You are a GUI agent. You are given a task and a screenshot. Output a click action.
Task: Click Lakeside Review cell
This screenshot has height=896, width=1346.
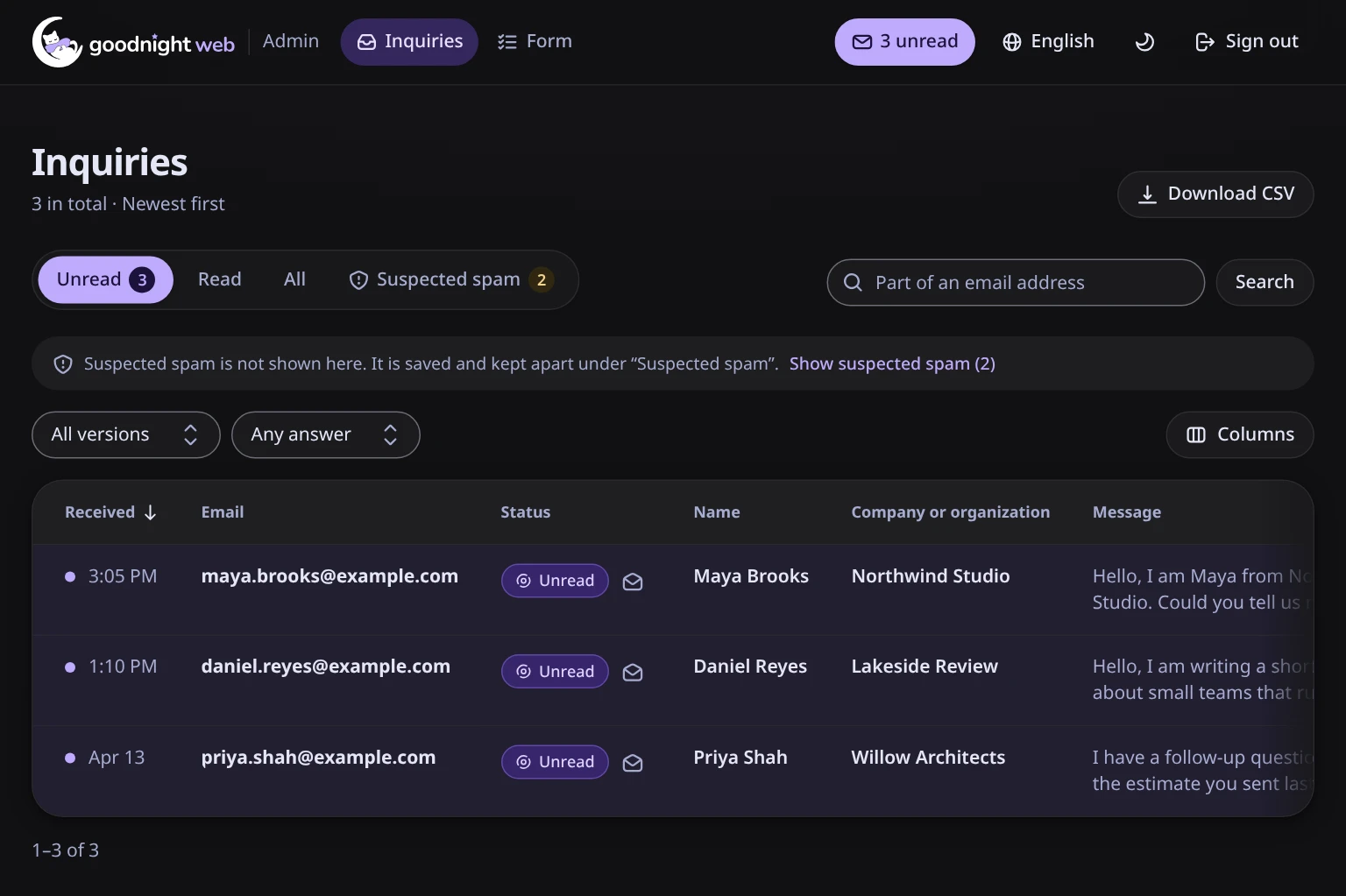coord(924,667)
